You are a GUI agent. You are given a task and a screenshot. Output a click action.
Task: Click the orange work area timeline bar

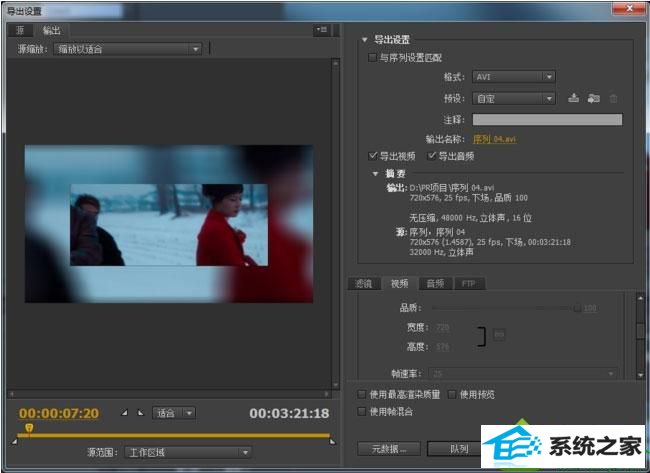point(174,435)
